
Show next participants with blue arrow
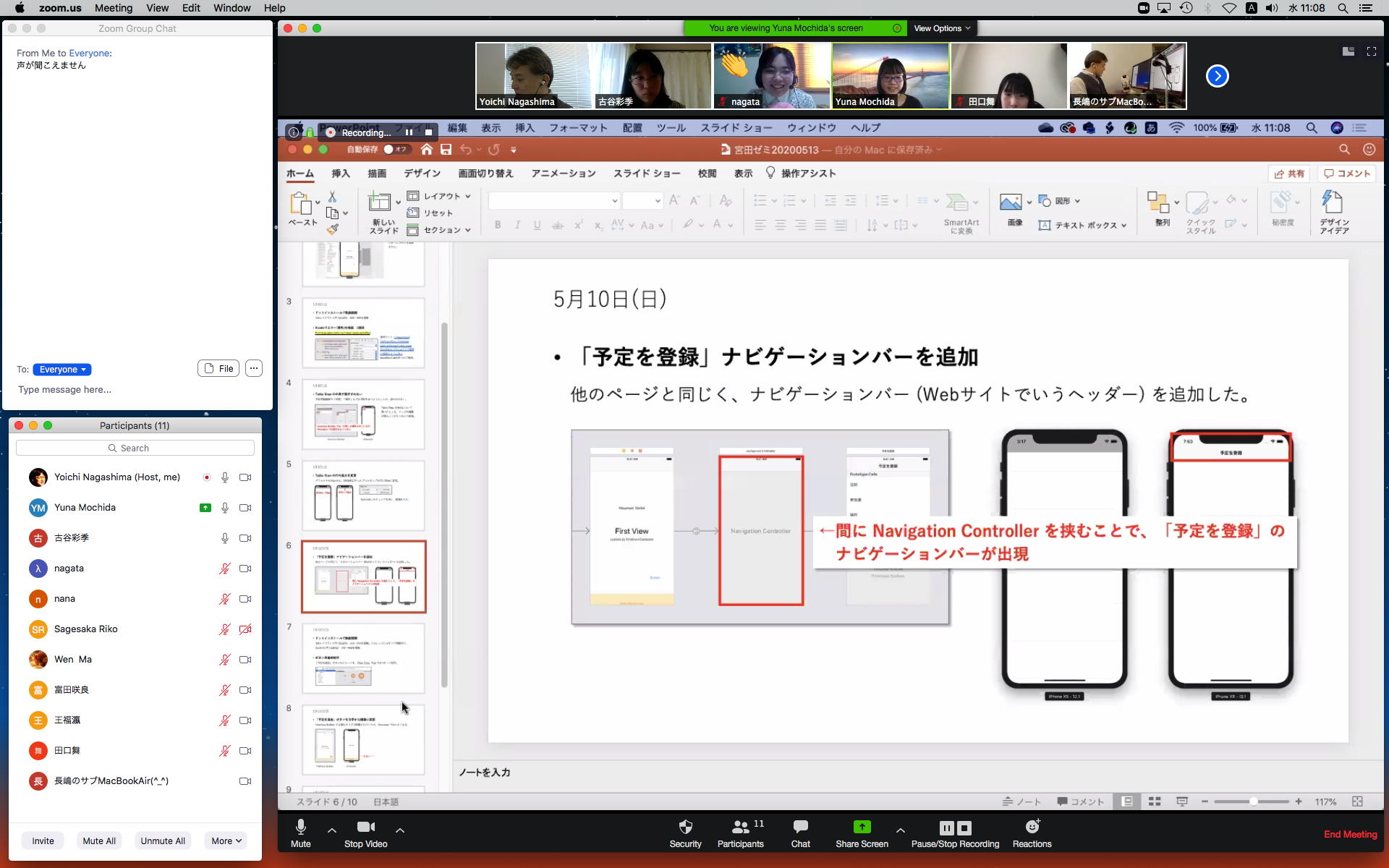point(1217,76)
